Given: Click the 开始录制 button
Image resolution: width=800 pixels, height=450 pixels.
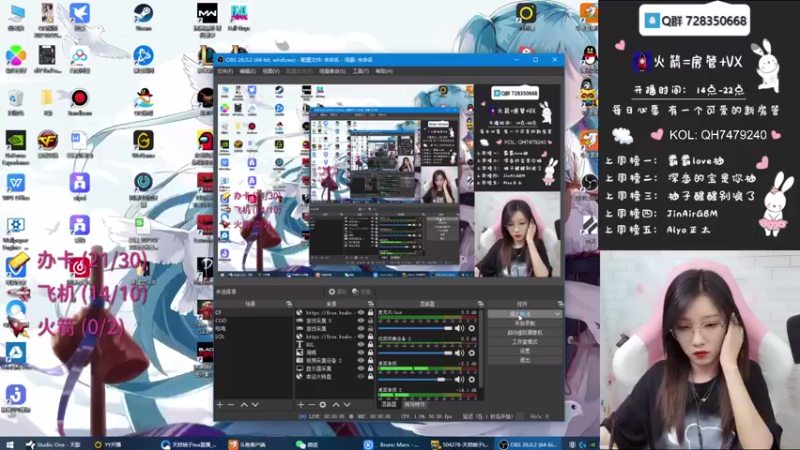Looking at the screenshot, I should (525, 323).
